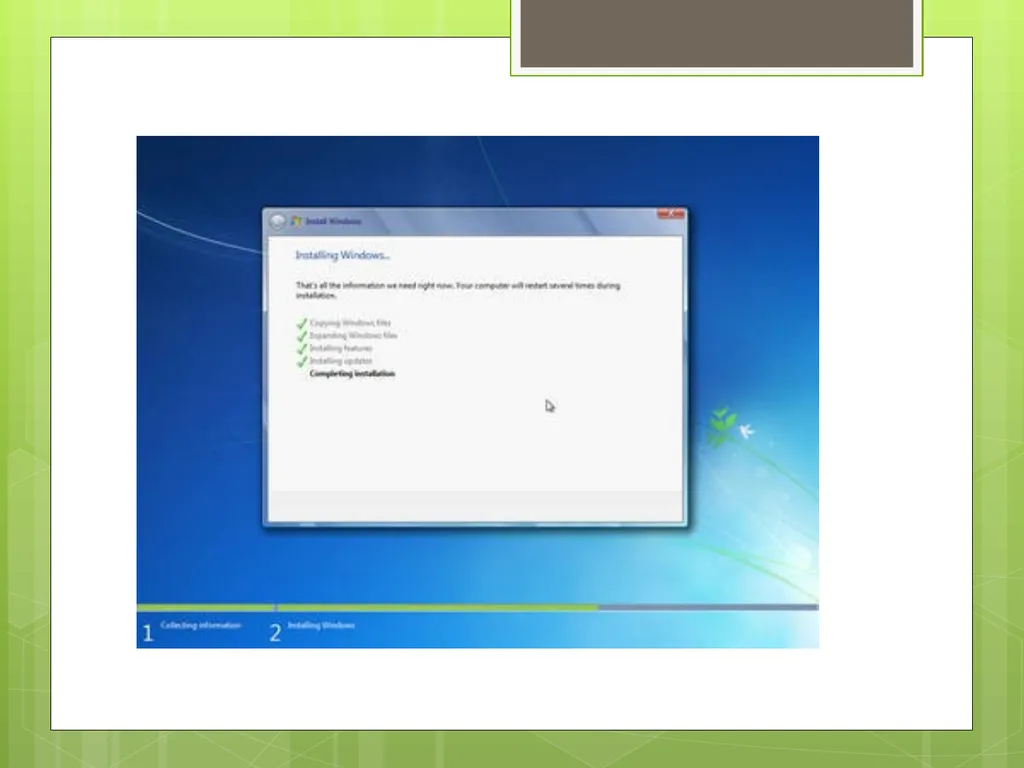Click the "That's all the information" message text

(458, 290)
